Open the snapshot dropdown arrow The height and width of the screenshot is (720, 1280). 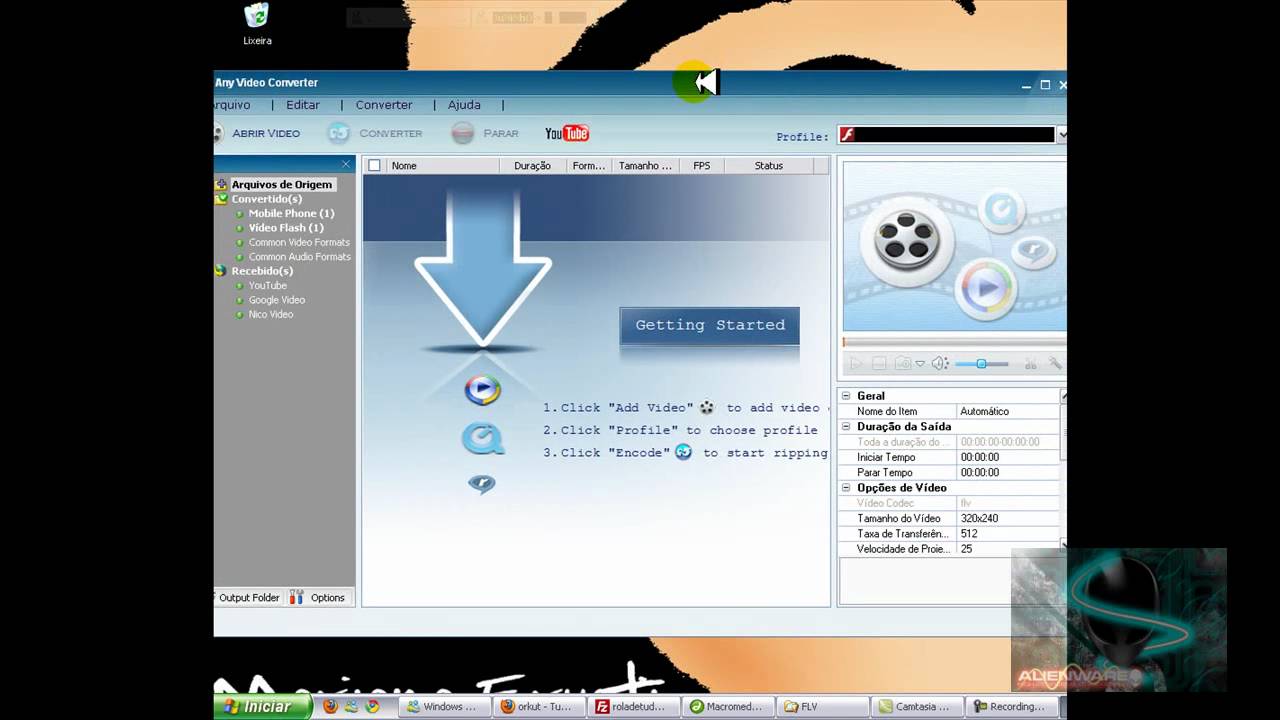tap(920, 364)
